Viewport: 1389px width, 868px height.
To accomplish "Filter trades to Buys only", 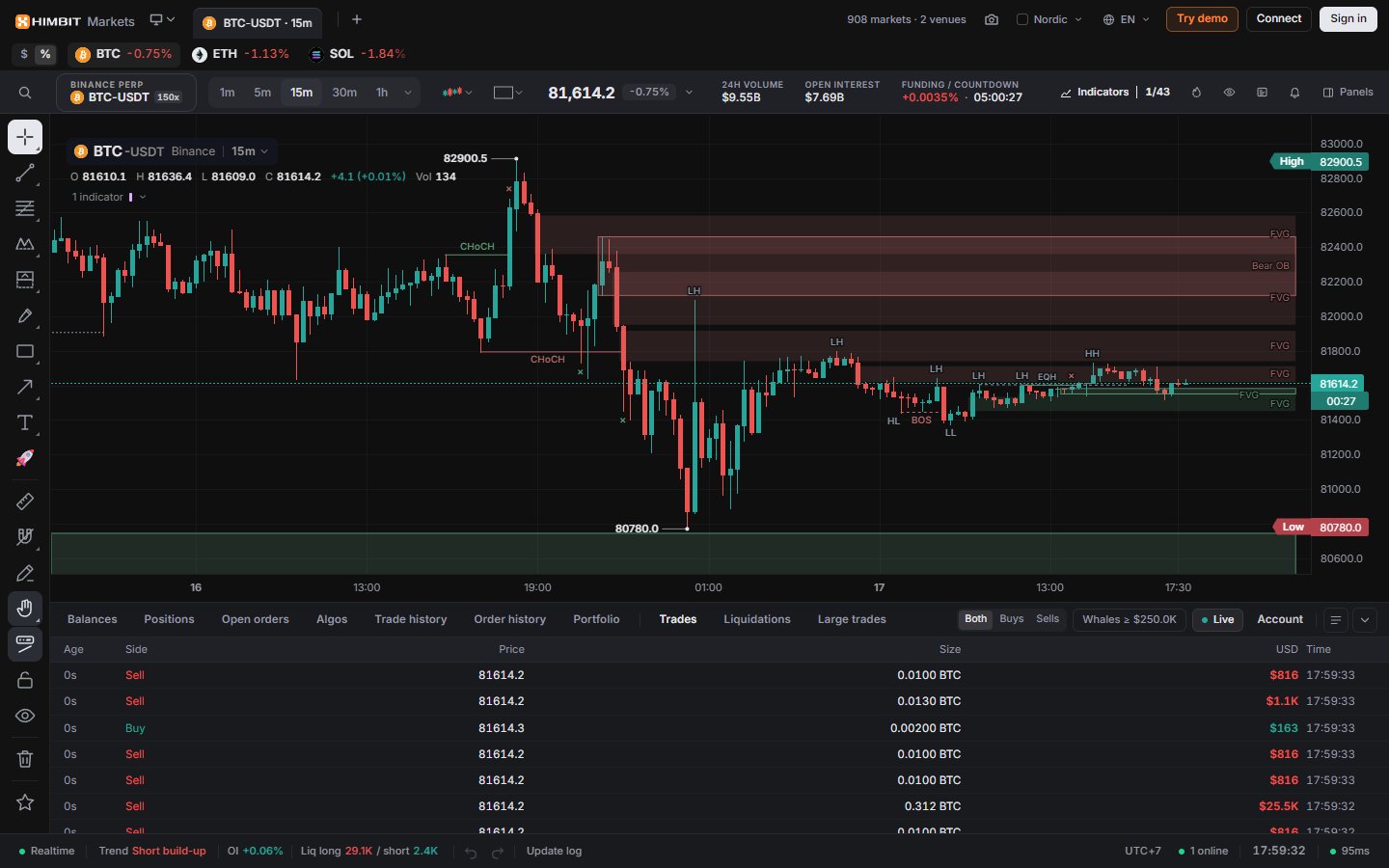I will coord(1012,619).
